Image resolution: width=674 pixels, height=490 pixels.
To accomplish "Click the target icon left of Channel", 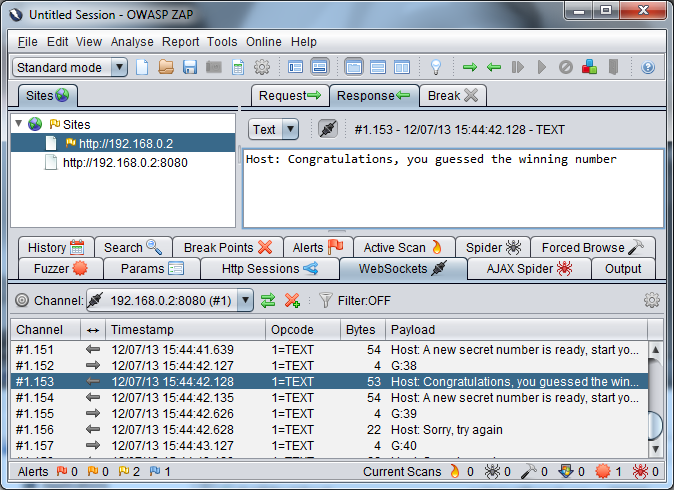I will tap(21, 300).
